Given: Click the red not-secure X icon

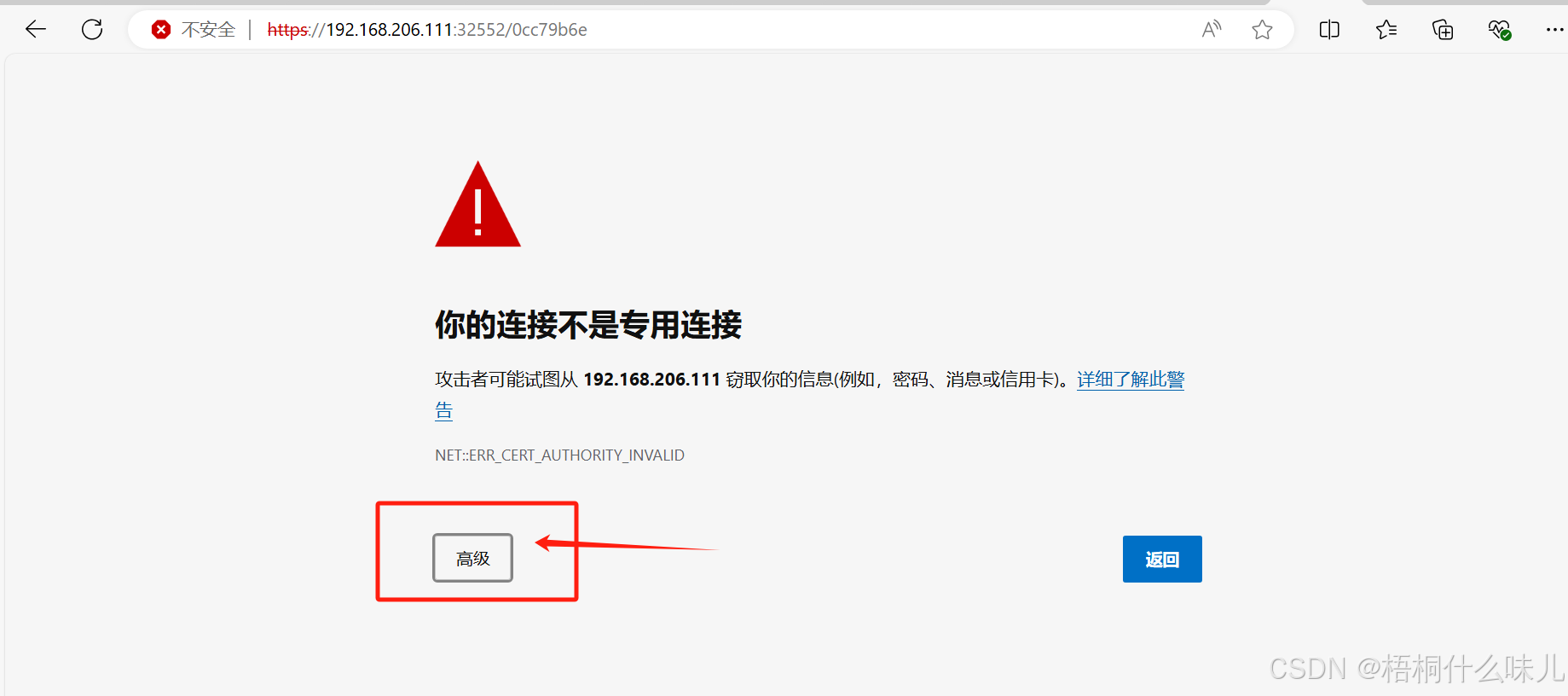Looking at the screenshot, I should [x=160, y=30].
